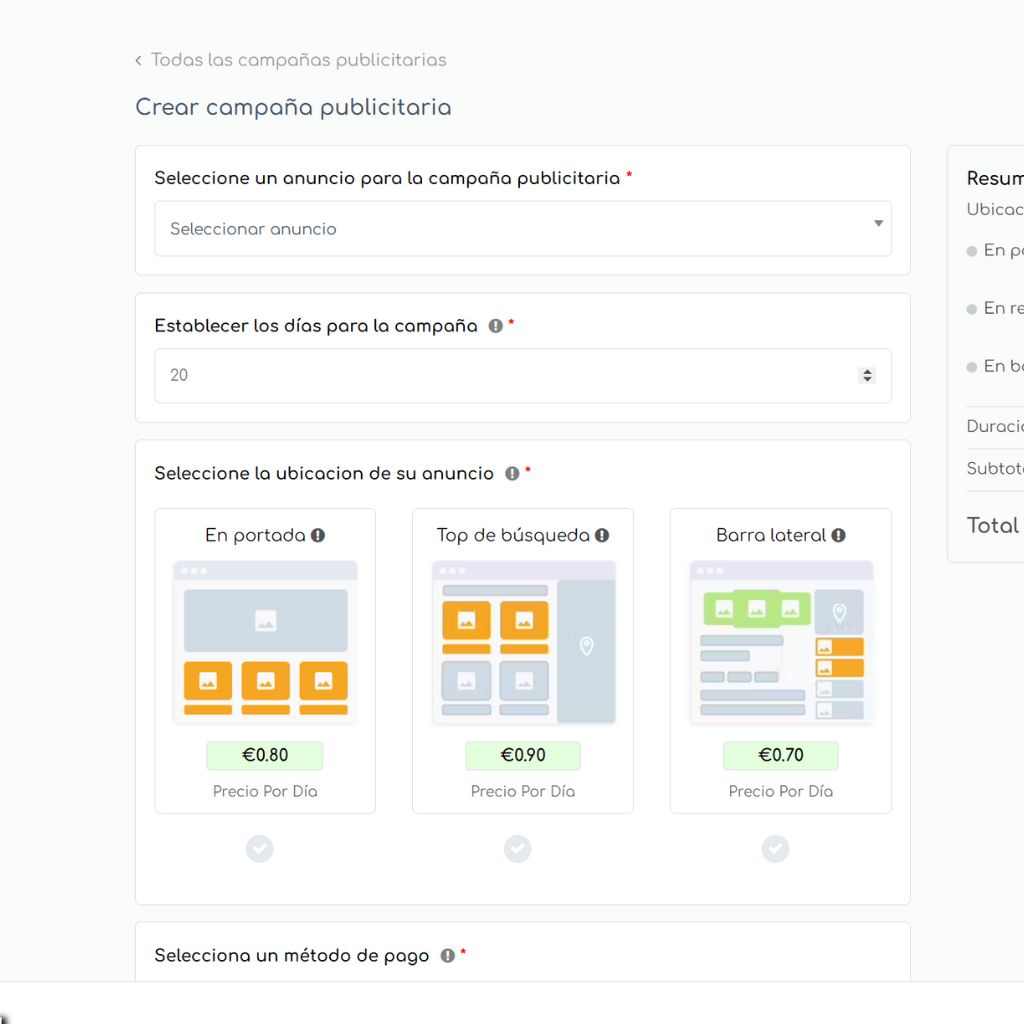Click the back chevron before Todas las campañas
Screen dimensions: 1024x1024
[x=138, y=61]
